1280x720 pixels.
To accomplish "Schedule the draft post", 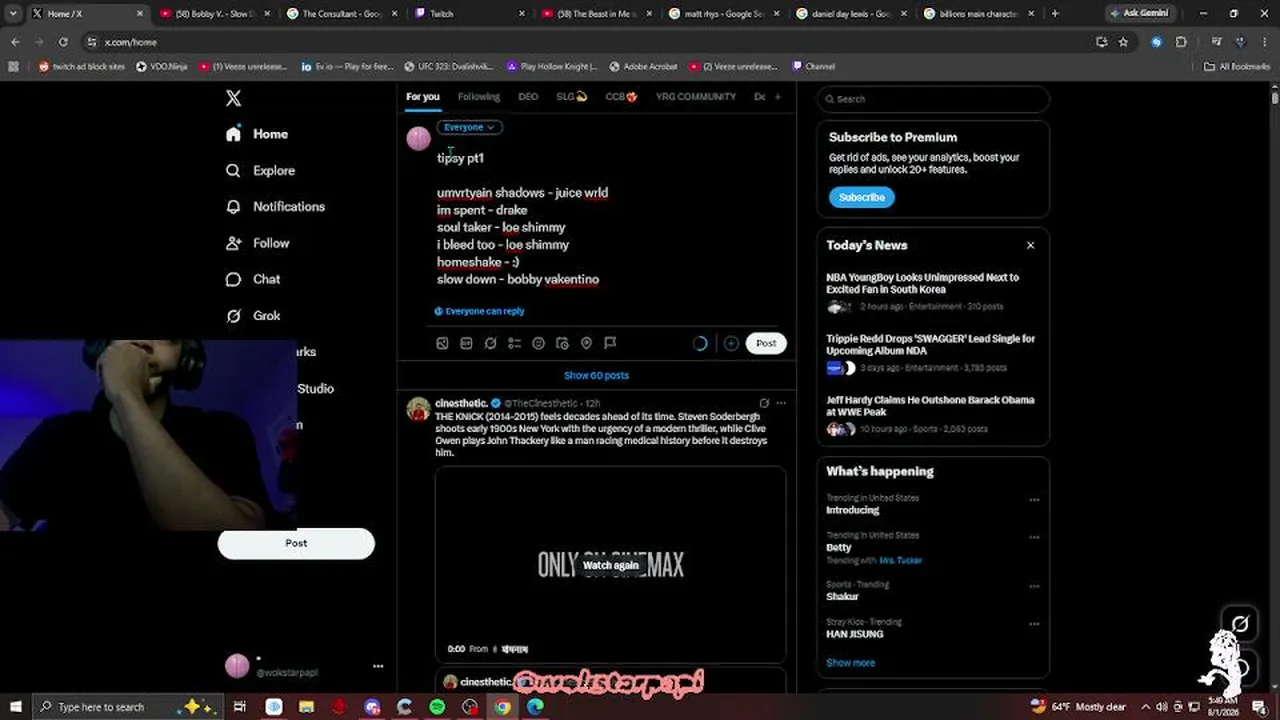I will point(562,343).
